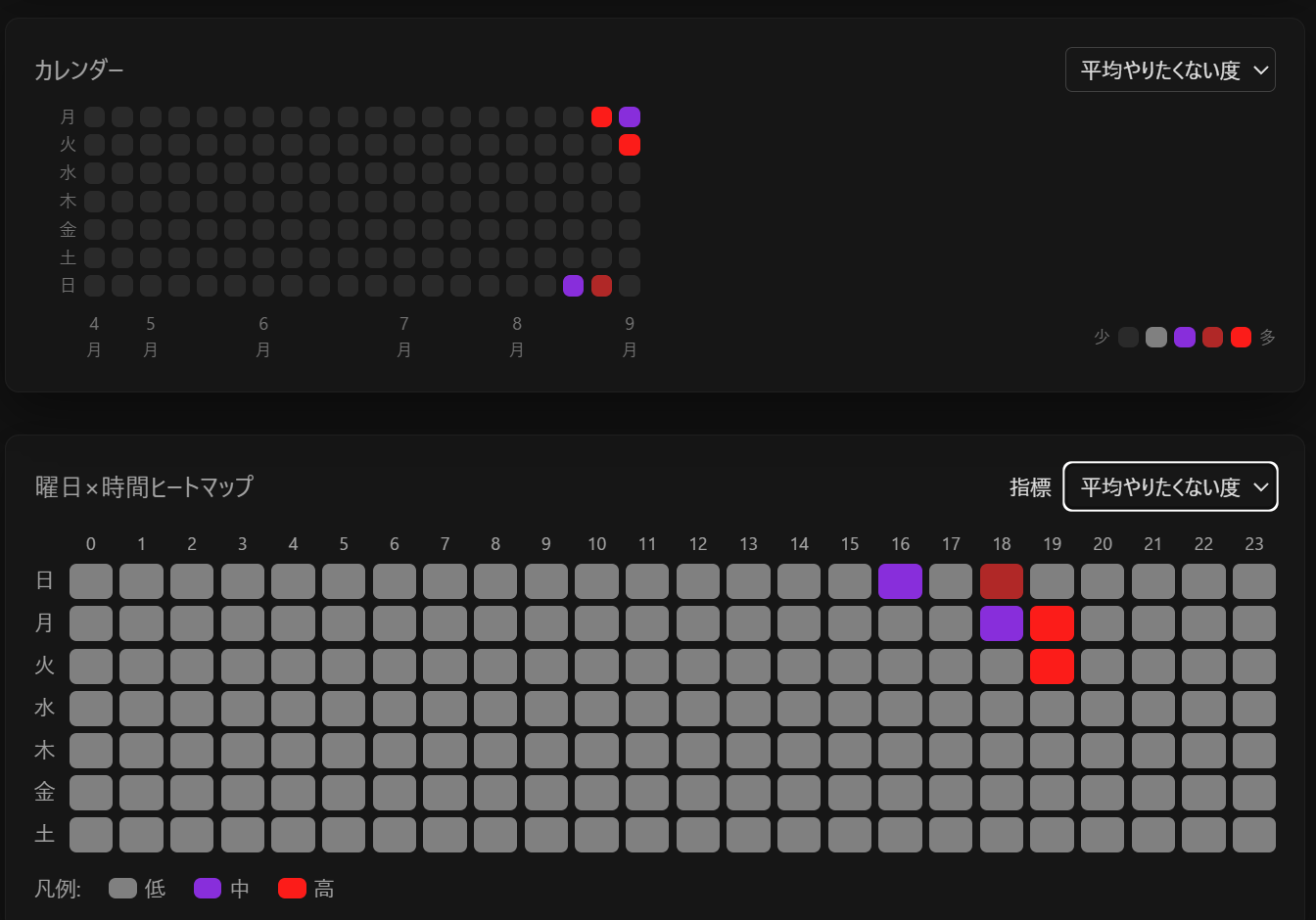The height and width of the screenshot is (920, 1316).
Task: Select red heatmap cell Tuesday hour 19
Action: coord(1053,667)
